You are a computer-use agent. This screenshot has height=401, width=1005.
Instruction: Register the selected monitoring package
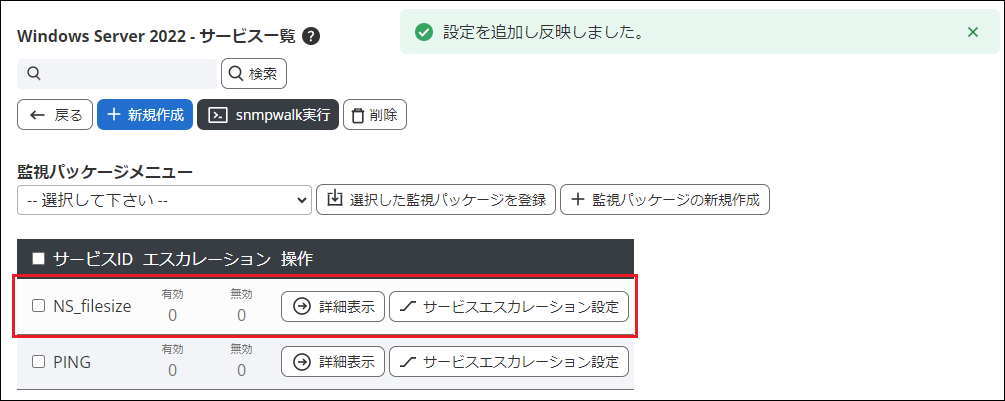point(435,200)
